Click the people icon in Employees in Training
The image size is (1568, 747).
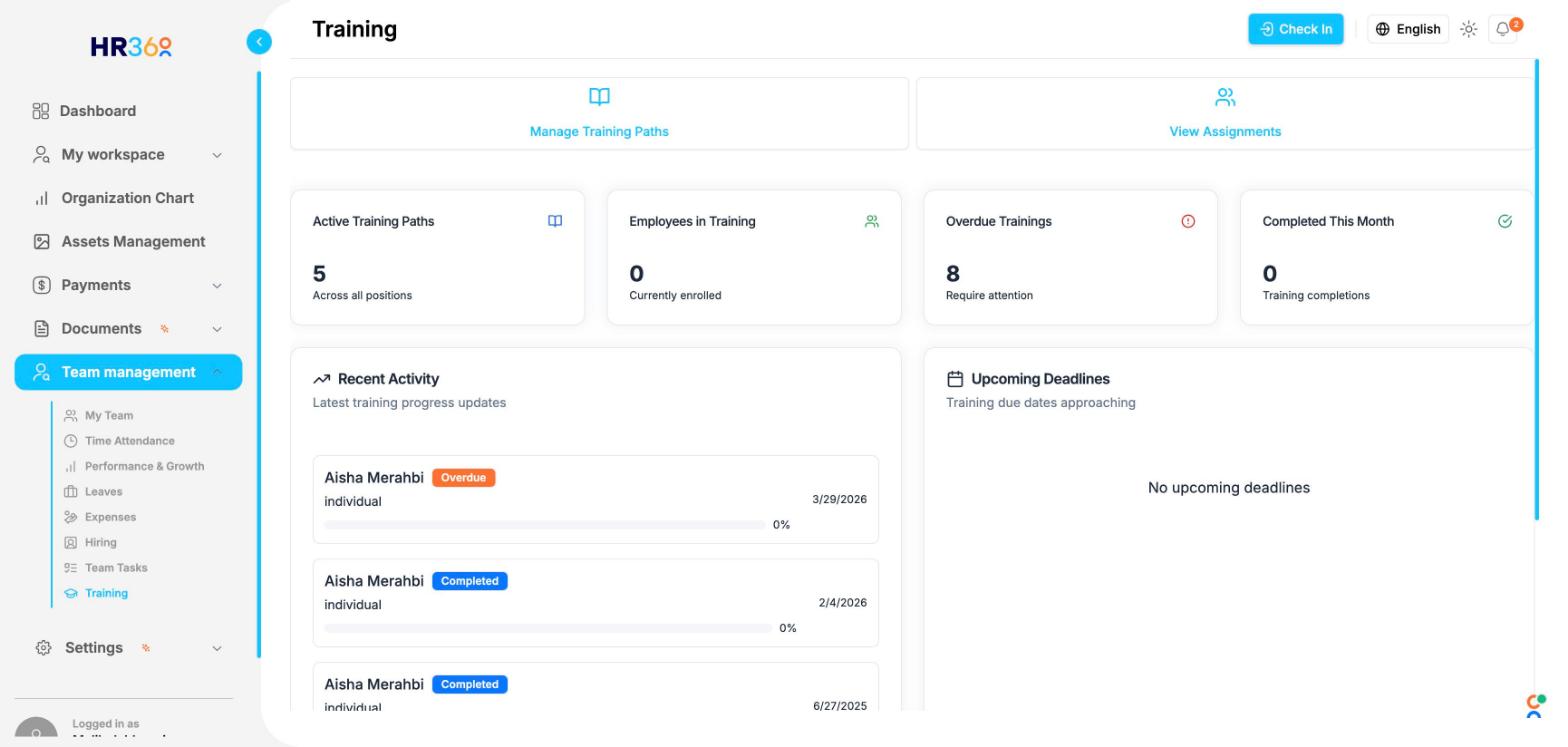coord(872,221)
